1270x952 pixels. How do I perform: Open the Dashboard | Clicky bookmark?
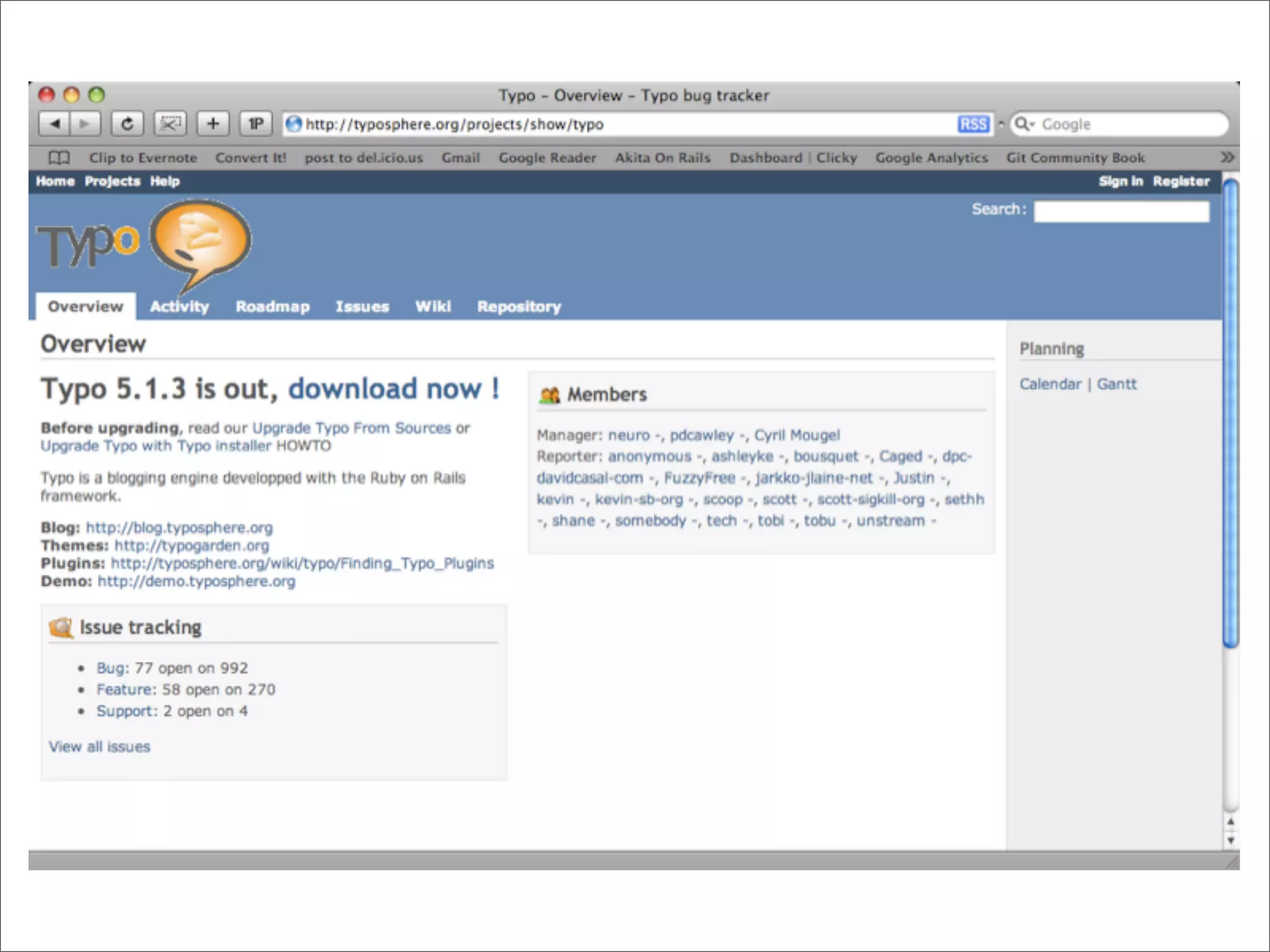click(793, 157)
